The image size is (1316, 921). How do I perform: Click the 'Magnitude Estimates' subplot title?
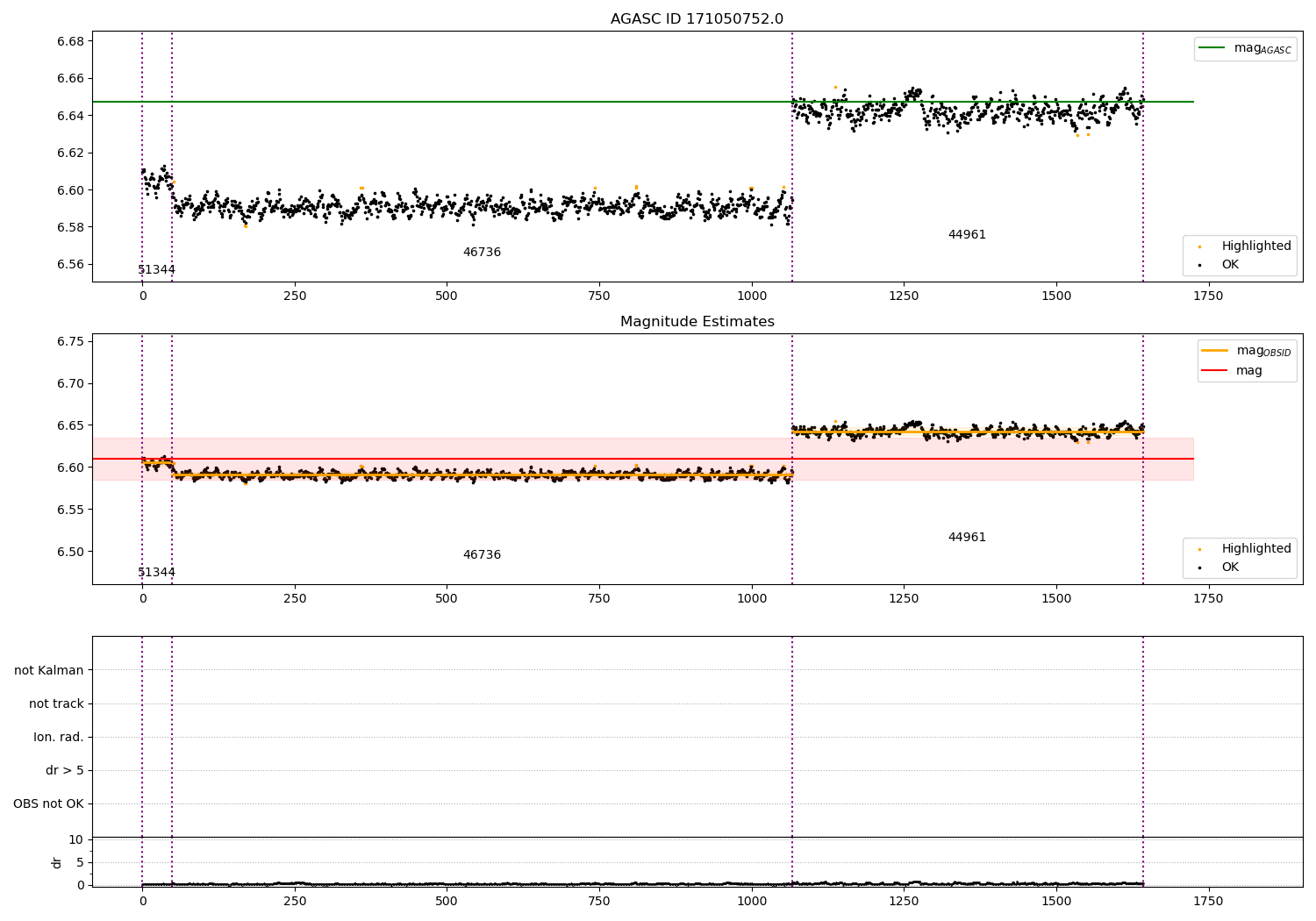coord(697,322)
